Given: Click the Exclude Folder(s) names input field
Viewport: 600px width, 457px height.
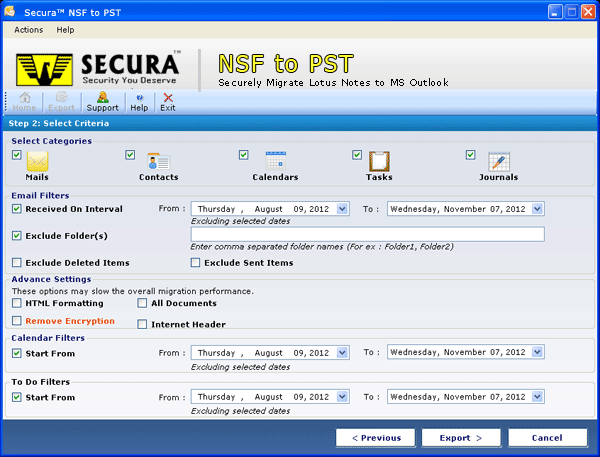Looking at the screenshot, I should tap(367, 234).
